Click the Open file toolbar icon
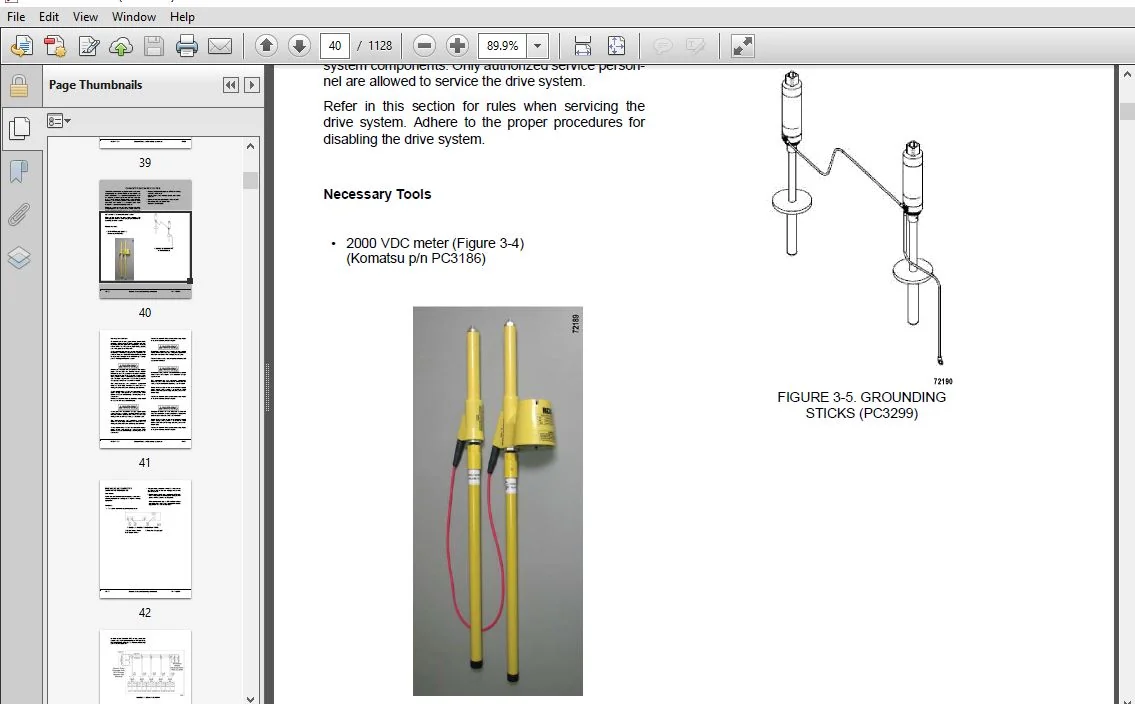Viewport: 1135px width, 704px height. tap(22, 46)
